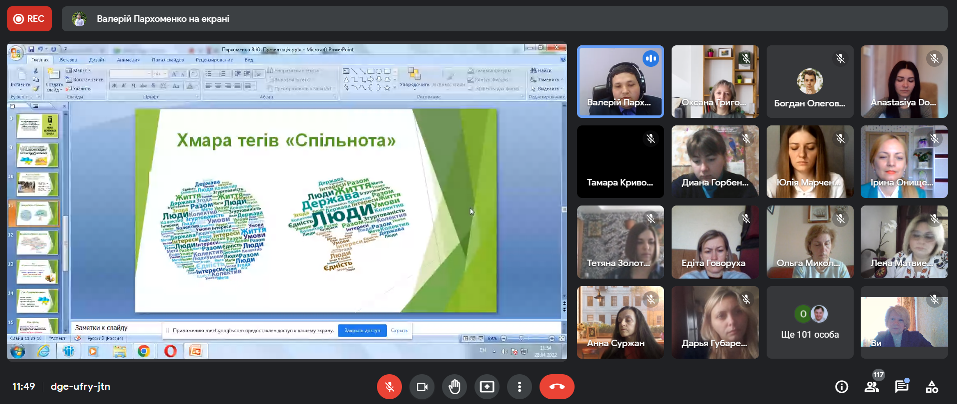Click the red REC recording indicator
This screenshot has width=957, height=404.
pos(29,18)
